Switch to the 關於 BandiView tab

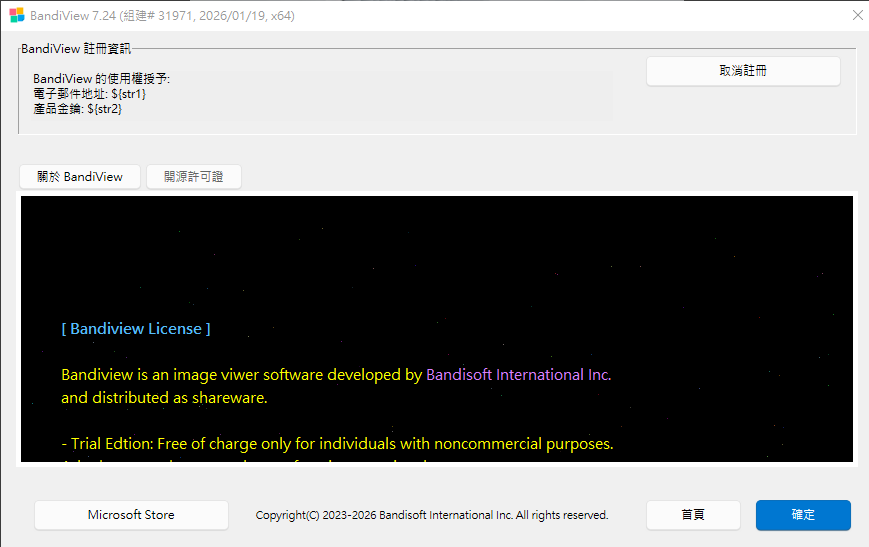(x=80, y=177)
